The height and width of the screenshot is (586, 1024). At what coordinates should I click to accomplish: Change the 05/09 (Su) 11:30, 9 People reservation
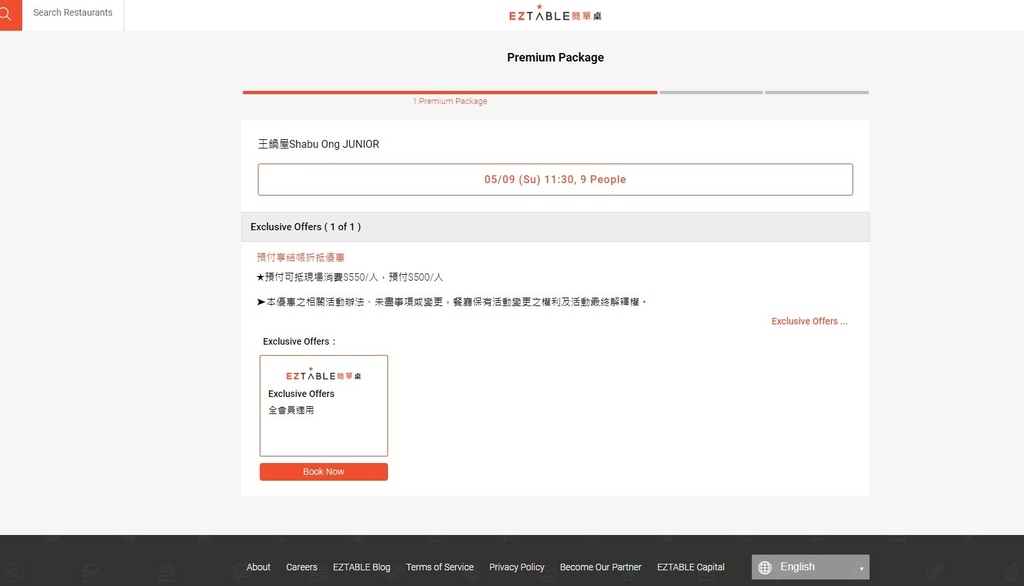coord(555,180)
